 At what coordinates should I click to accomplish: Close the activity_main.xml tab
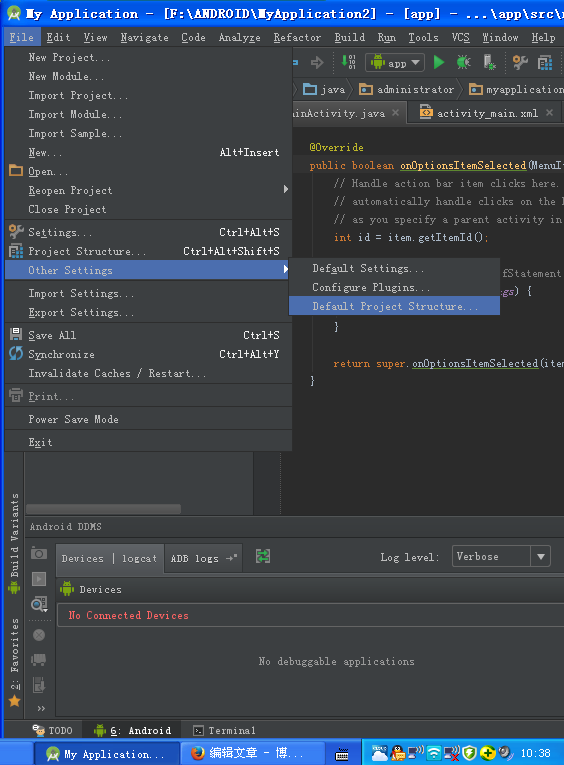click(x=549, y=113)
